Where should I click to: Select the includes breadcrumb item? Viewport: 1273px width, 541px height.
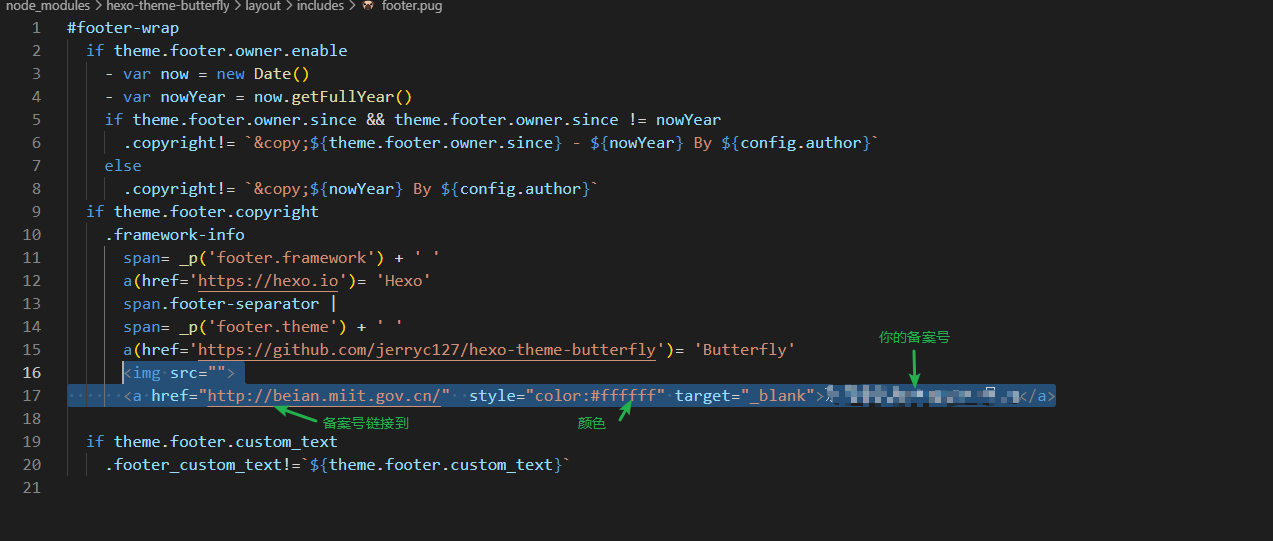point(321,6)
